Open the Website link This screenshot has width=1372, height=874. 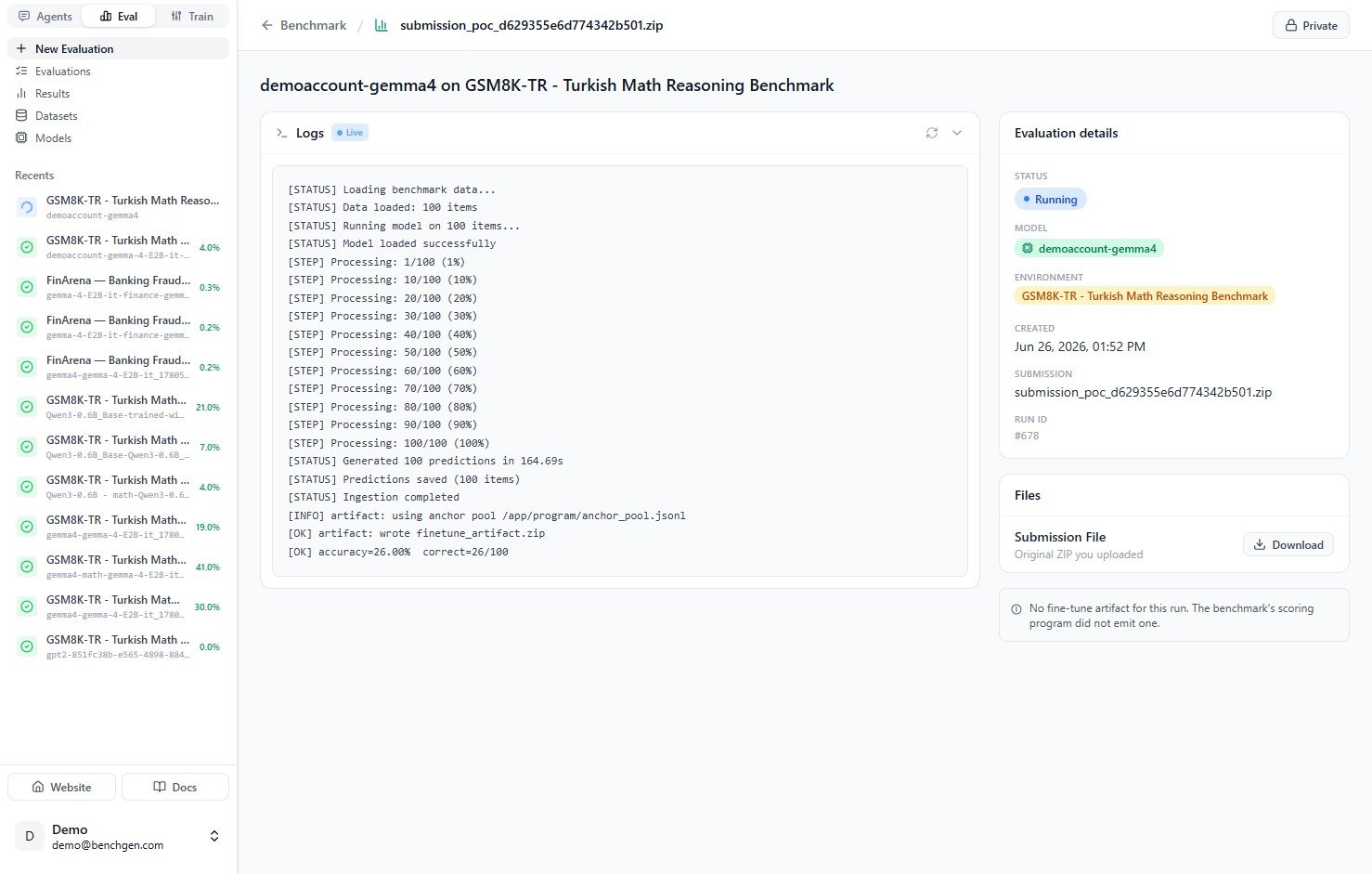point(61,787)
